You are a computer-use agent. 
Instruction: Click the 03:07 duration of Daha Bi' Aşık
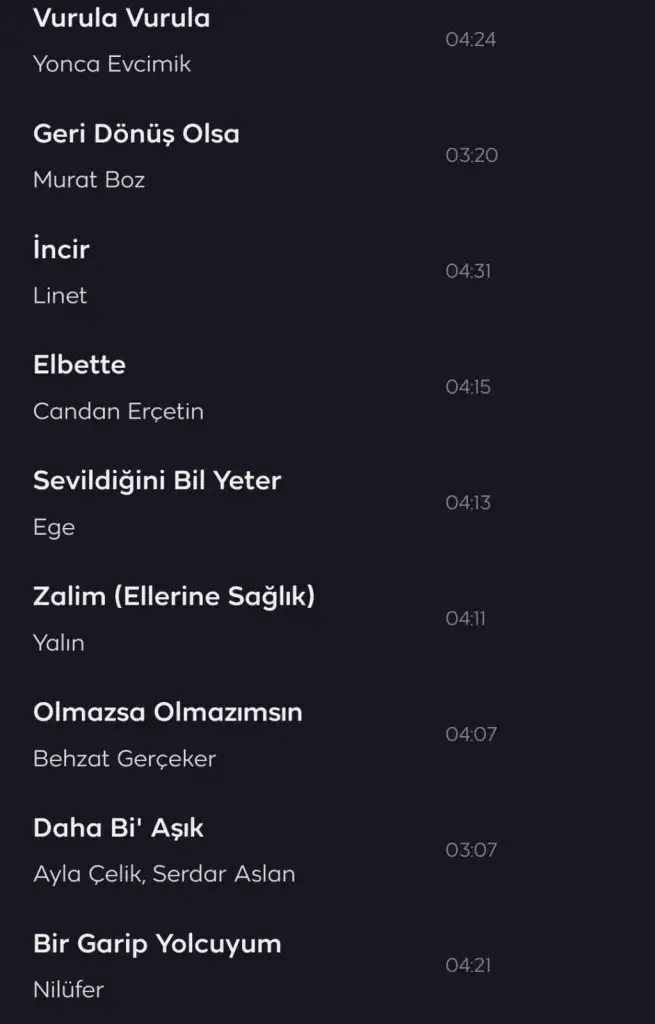470,850
